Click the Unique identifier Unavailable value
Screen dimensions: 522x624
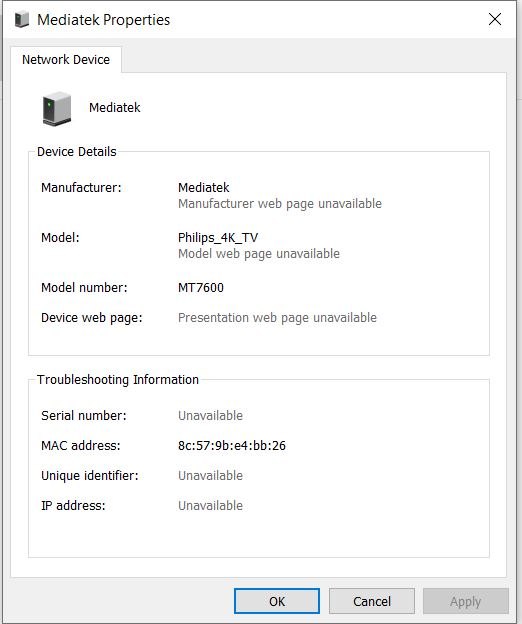210,476
